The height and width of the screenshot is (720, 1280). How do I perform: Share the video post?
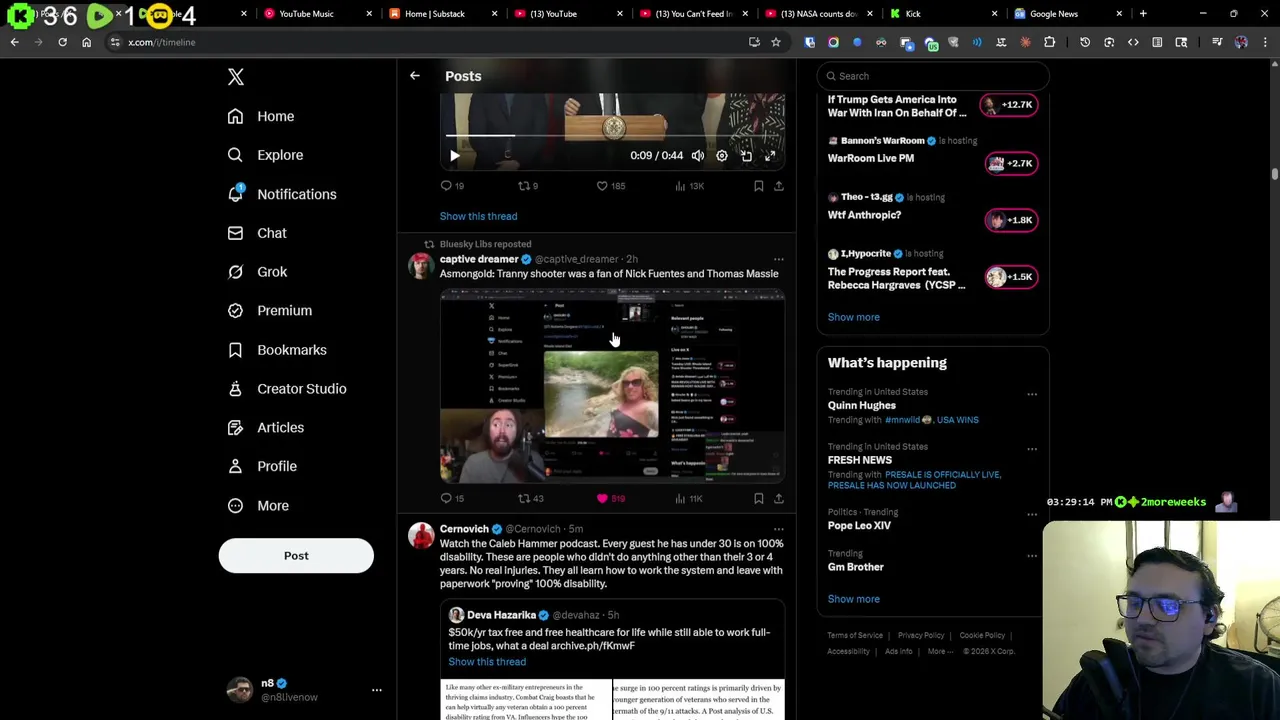point(779,186)
